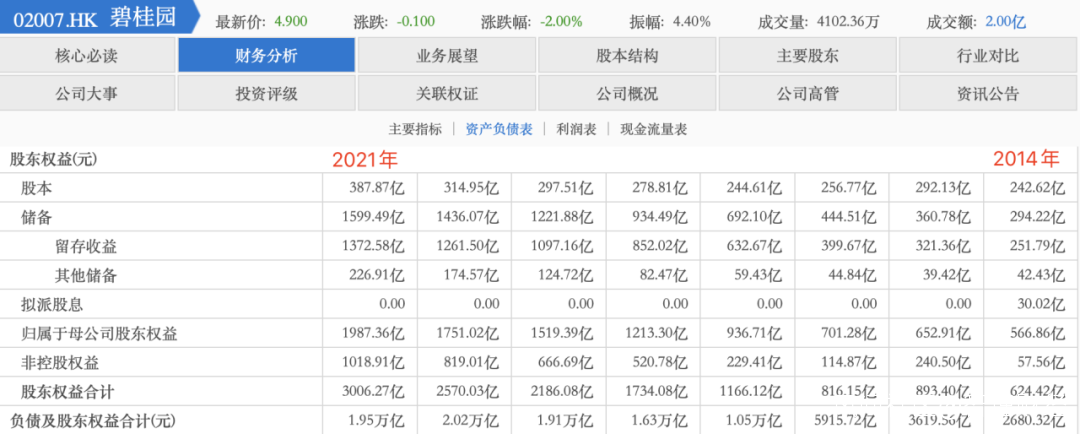Screen dimensions: 1080x434
Task: Select the 资产负债表 sub-link
Action: (x=499, y=130)
